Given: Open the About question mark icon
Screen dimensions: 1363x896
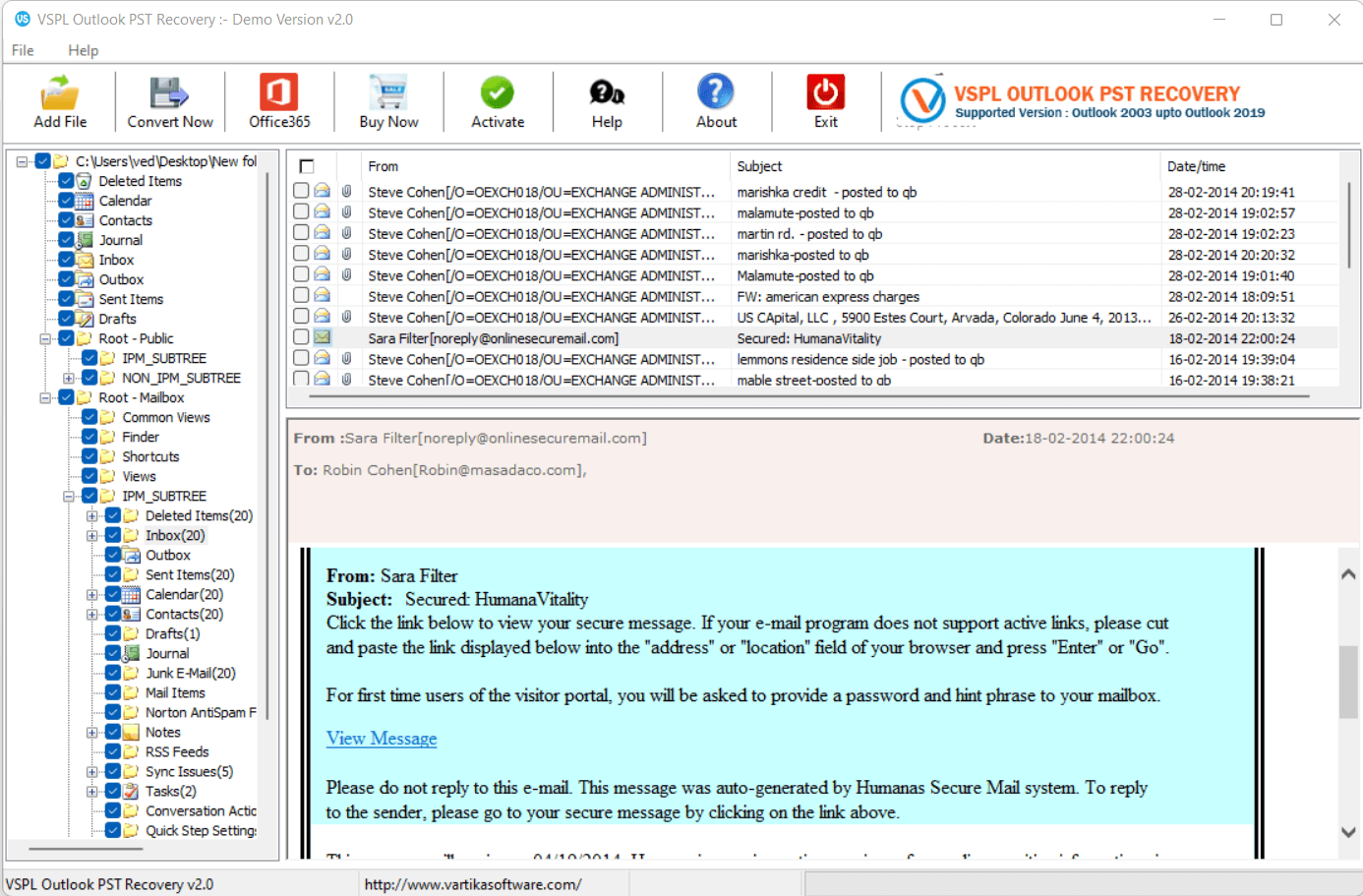Looking at the screenshot, I should (x=716, y=92).
